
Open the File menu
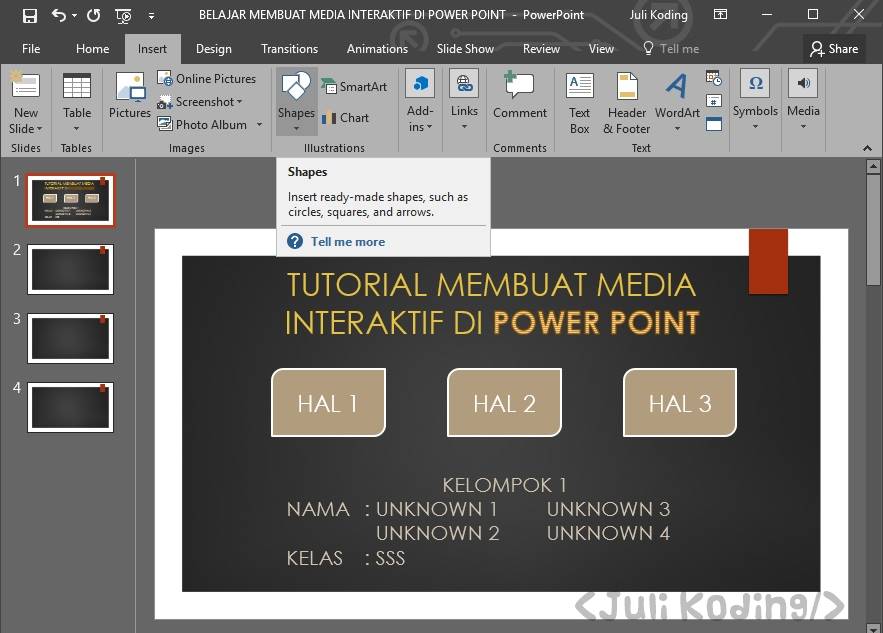point(31,49)
